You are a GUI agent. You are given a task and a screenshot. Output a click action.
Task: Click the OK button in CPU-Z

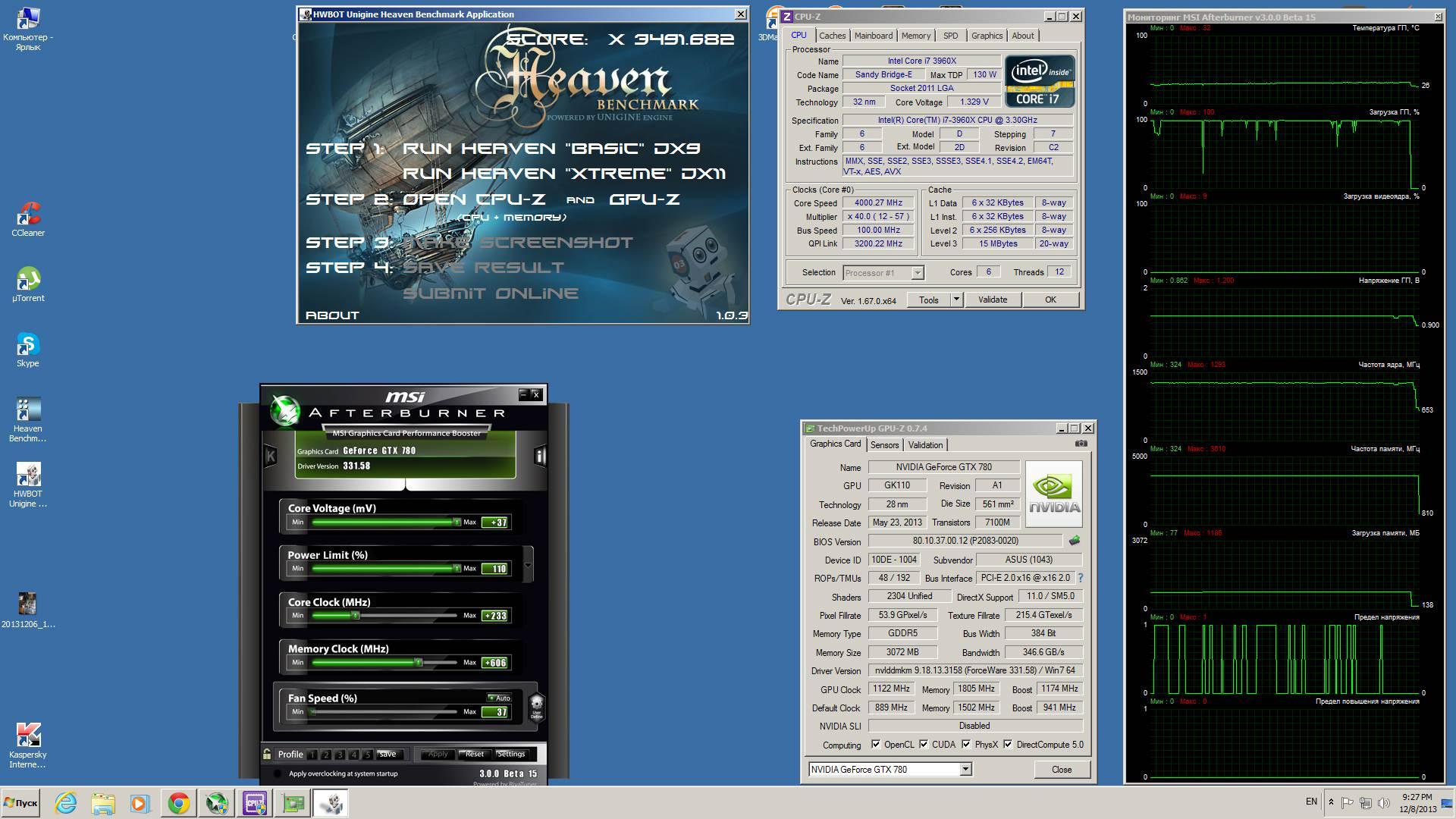[1050, 300]
